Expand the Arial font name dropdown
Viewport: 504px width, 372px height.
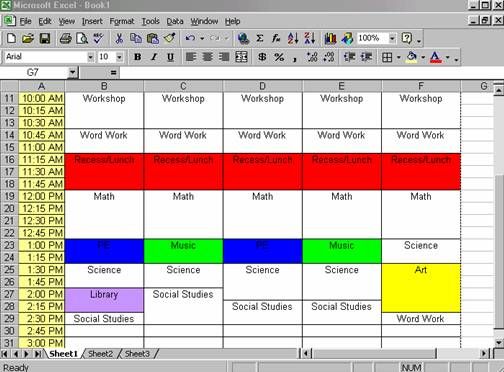coord(90,57)
